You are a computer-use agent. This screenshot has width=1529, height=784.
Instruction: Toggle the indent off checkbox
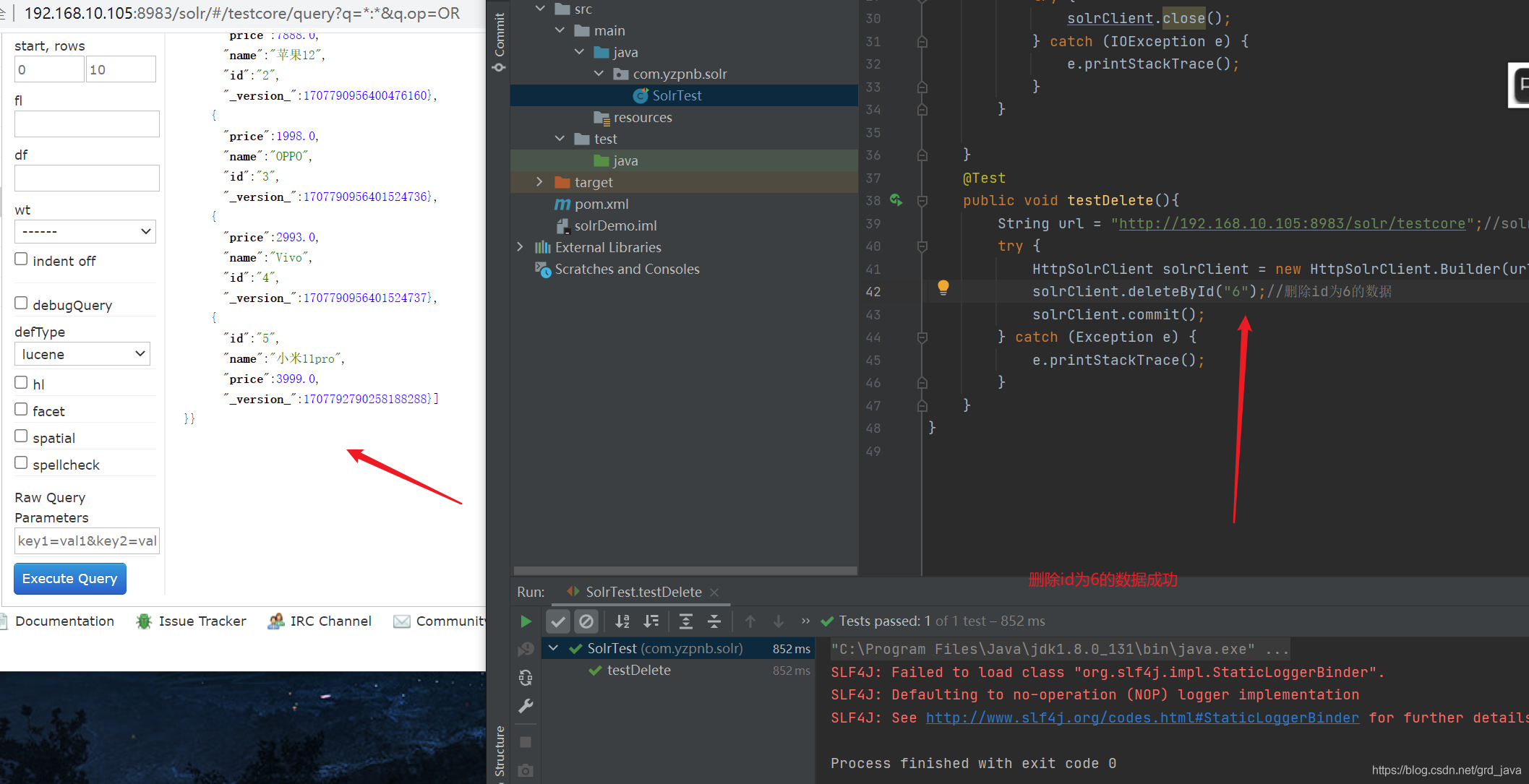(22, 259)
